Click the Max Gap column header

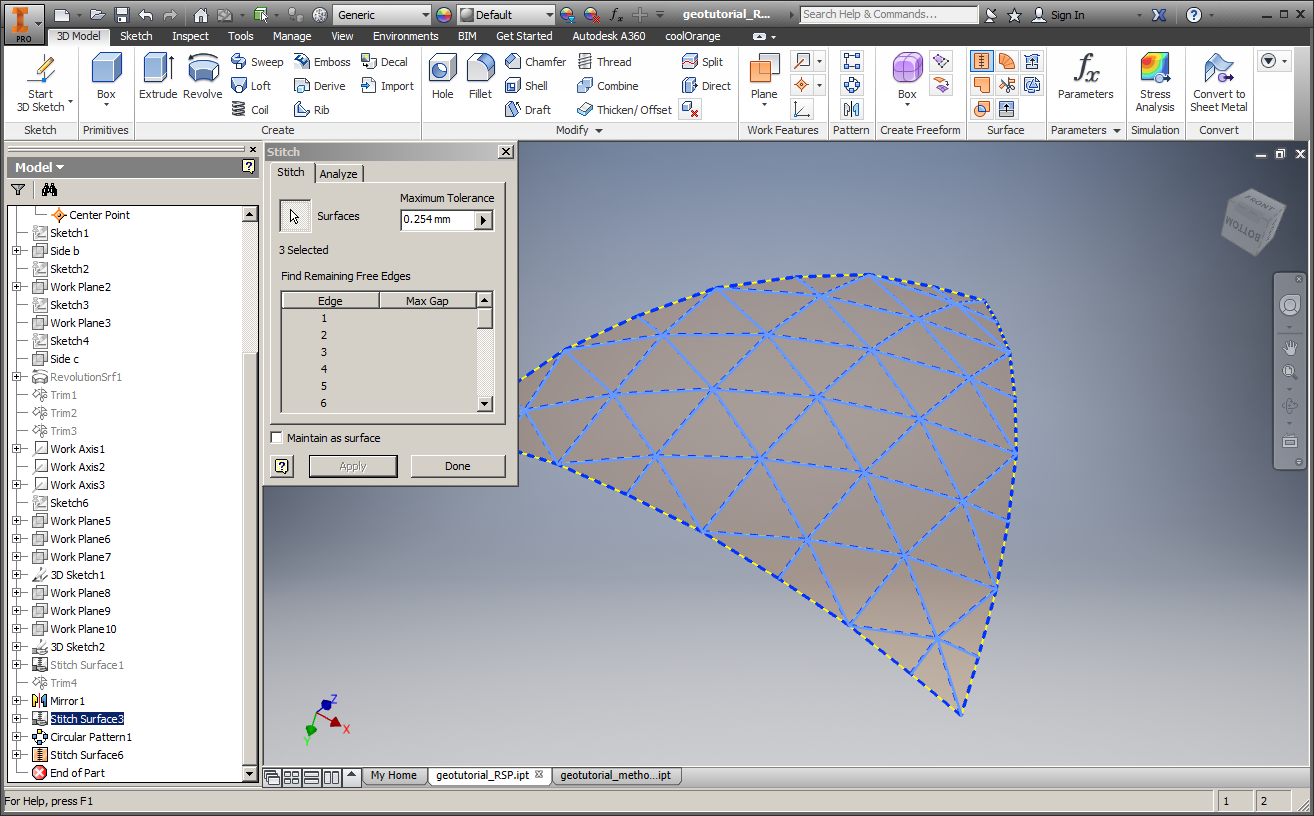pos(427,300)
